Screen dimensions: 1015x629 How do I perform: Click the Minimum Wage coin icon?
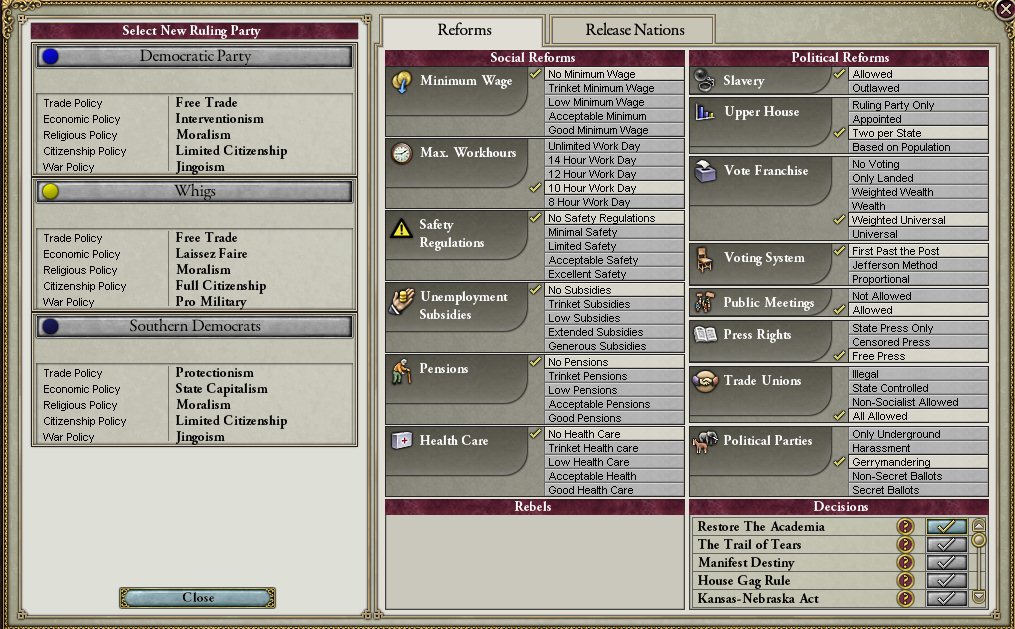(x=402, y=82)
